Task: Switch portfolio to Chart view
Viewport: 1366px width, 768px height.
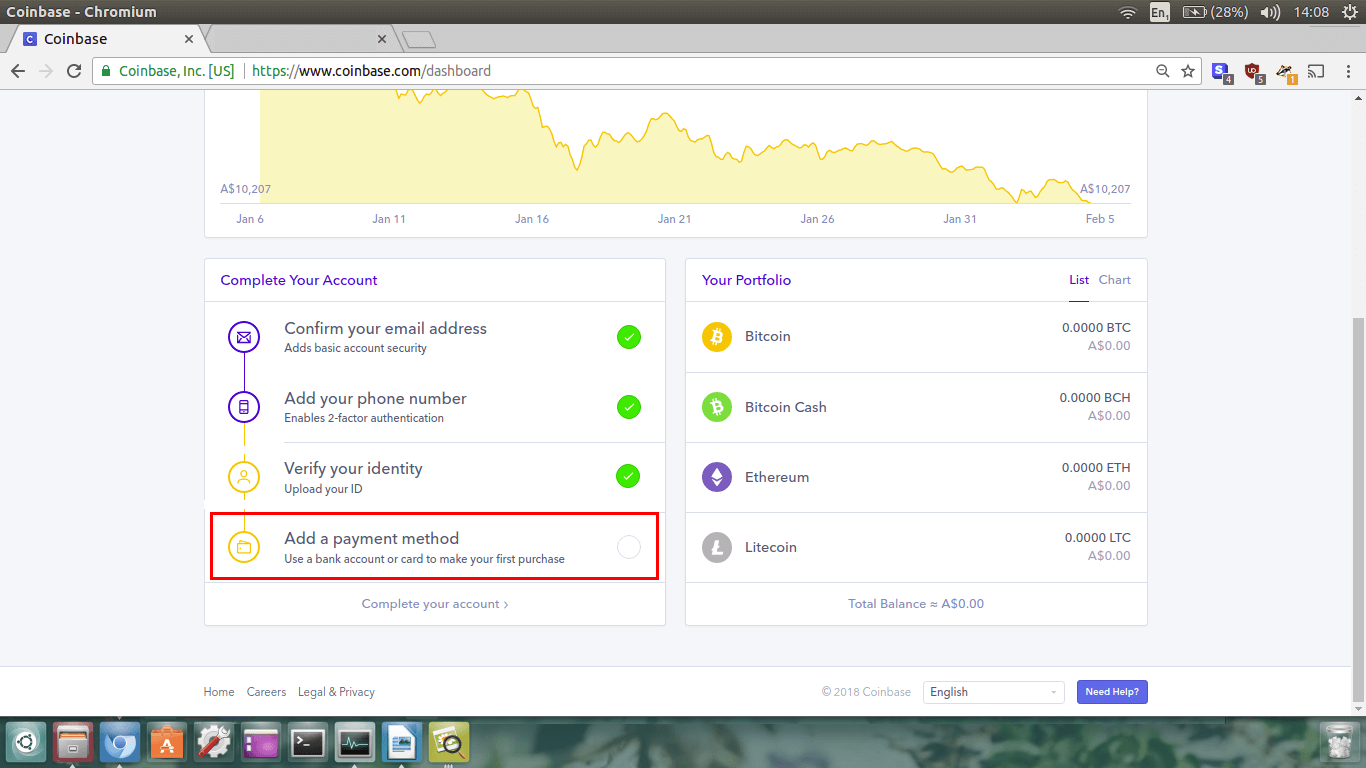Action: 1114,280
